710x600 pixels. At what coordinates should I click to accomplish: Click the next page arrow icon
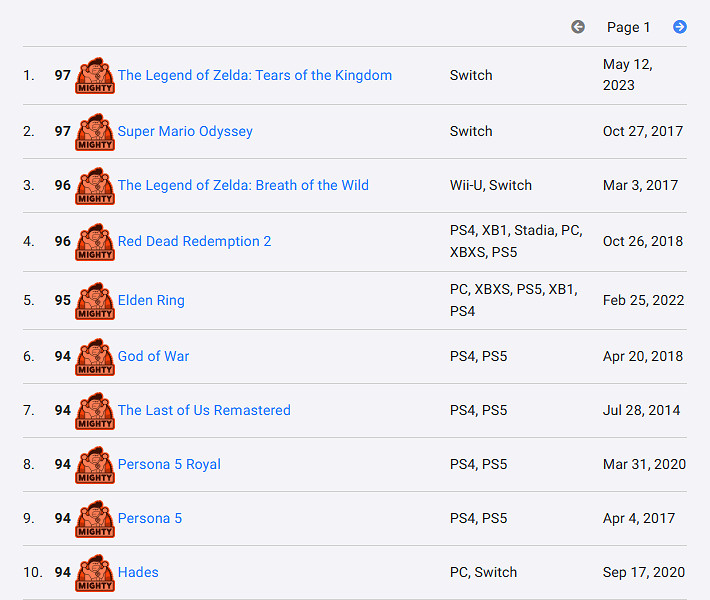coord(680,27)
